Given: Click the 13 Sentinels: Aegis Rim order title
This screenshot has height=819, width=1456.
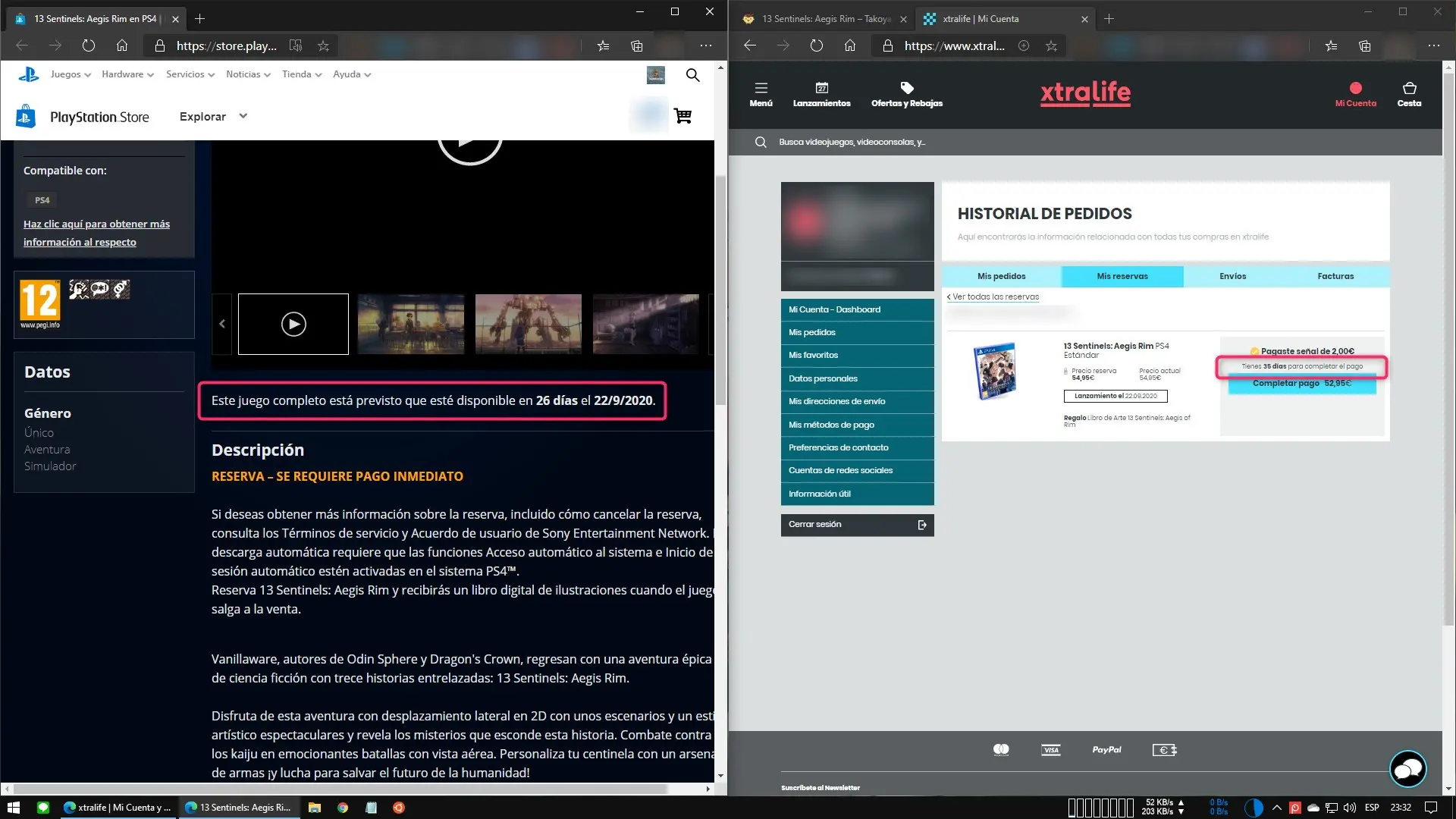Looking at the screenshot, I should [x=1108, y=346].
